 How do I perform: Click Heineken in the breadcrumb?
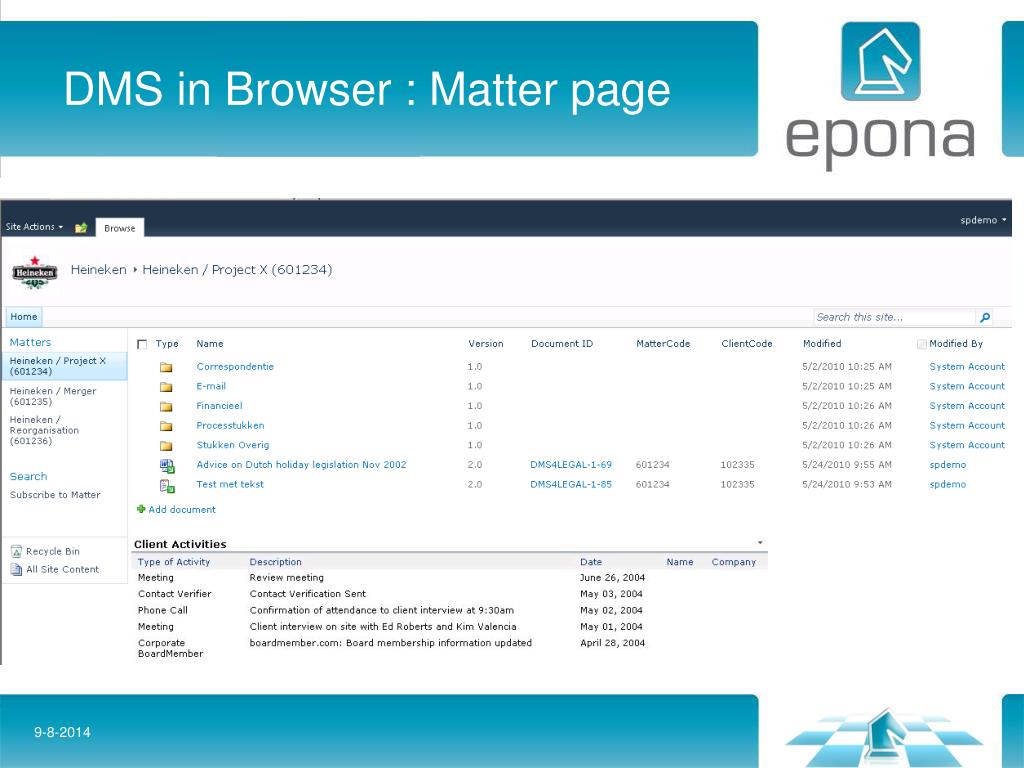98,269
